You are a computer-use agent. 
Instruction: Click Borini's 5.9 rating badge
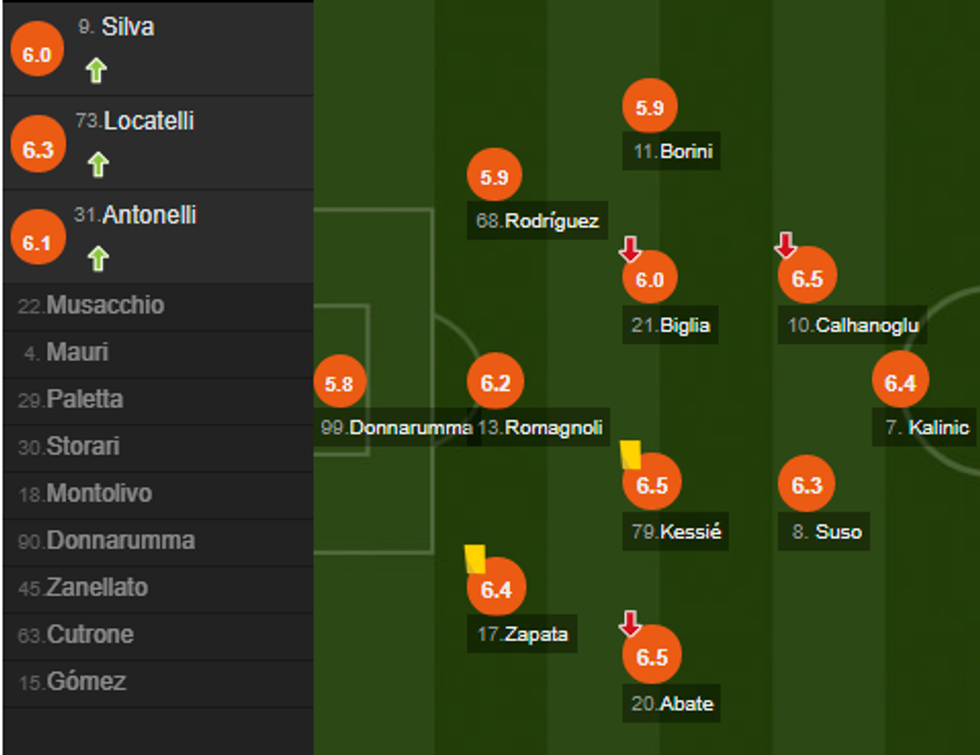coord(649,105)
